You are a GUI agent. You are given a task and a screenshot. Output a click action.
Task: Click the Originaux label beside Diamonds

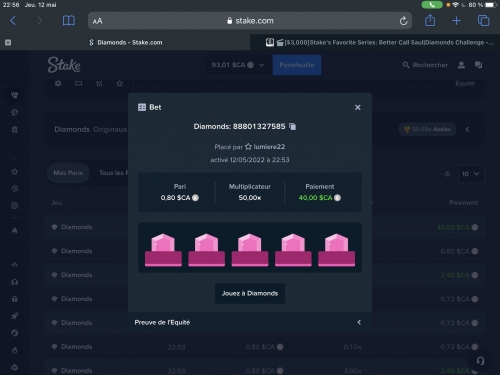click(110, 129)
